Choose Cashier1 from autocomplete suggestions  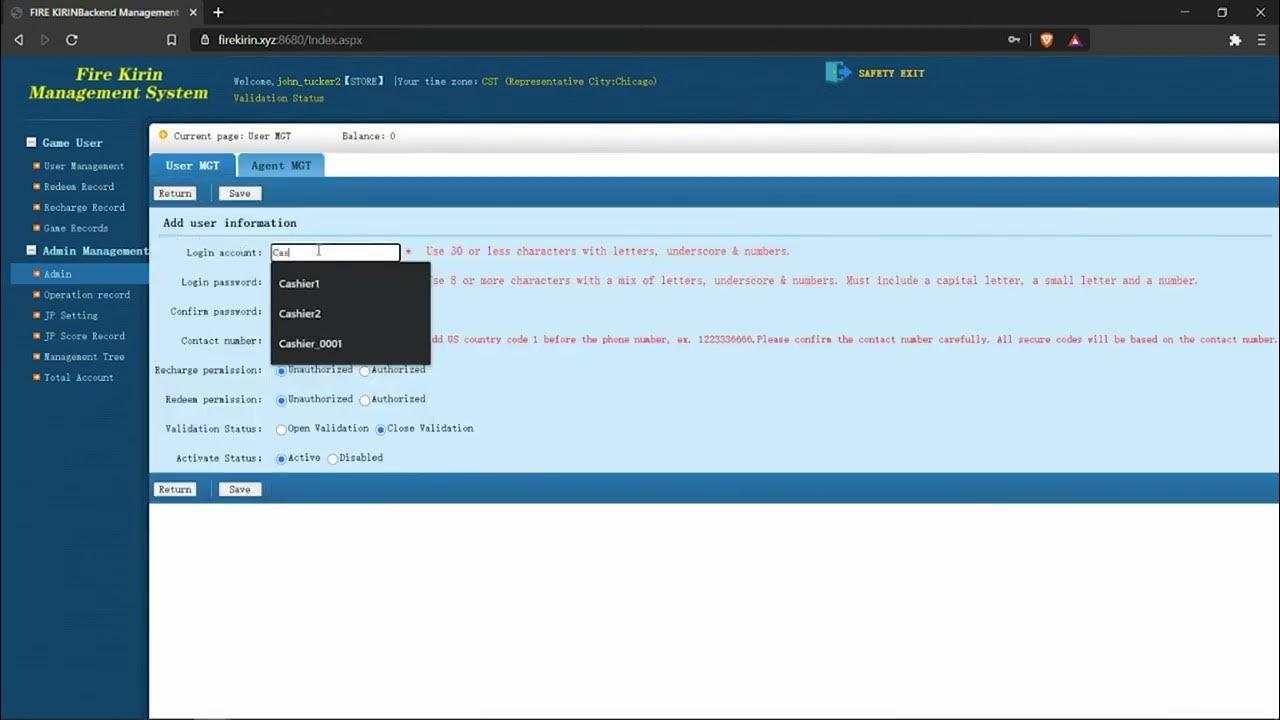pyautogui.click(x=351, y=284)
